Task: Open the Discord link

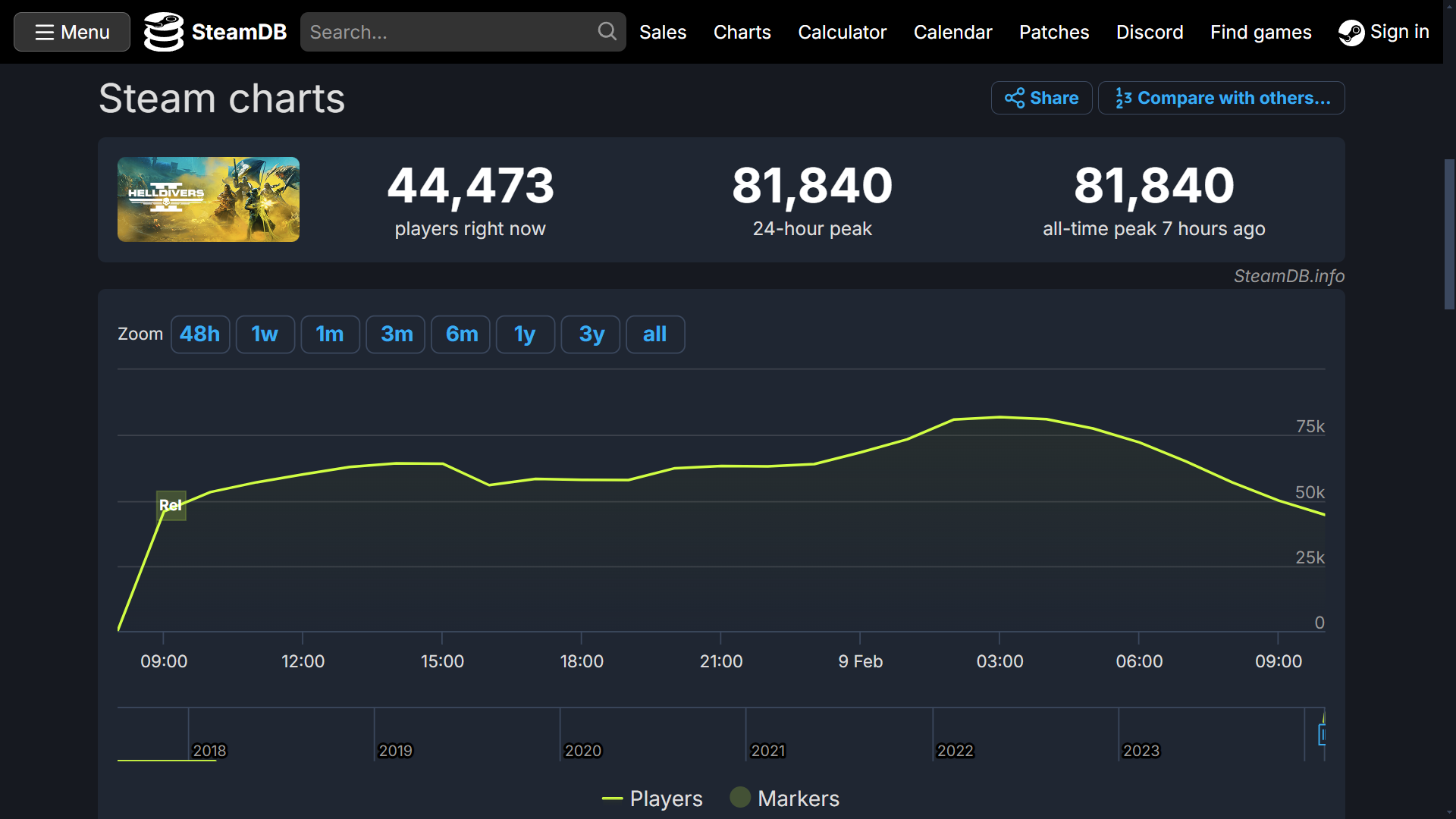Action: coord(1150,32)
